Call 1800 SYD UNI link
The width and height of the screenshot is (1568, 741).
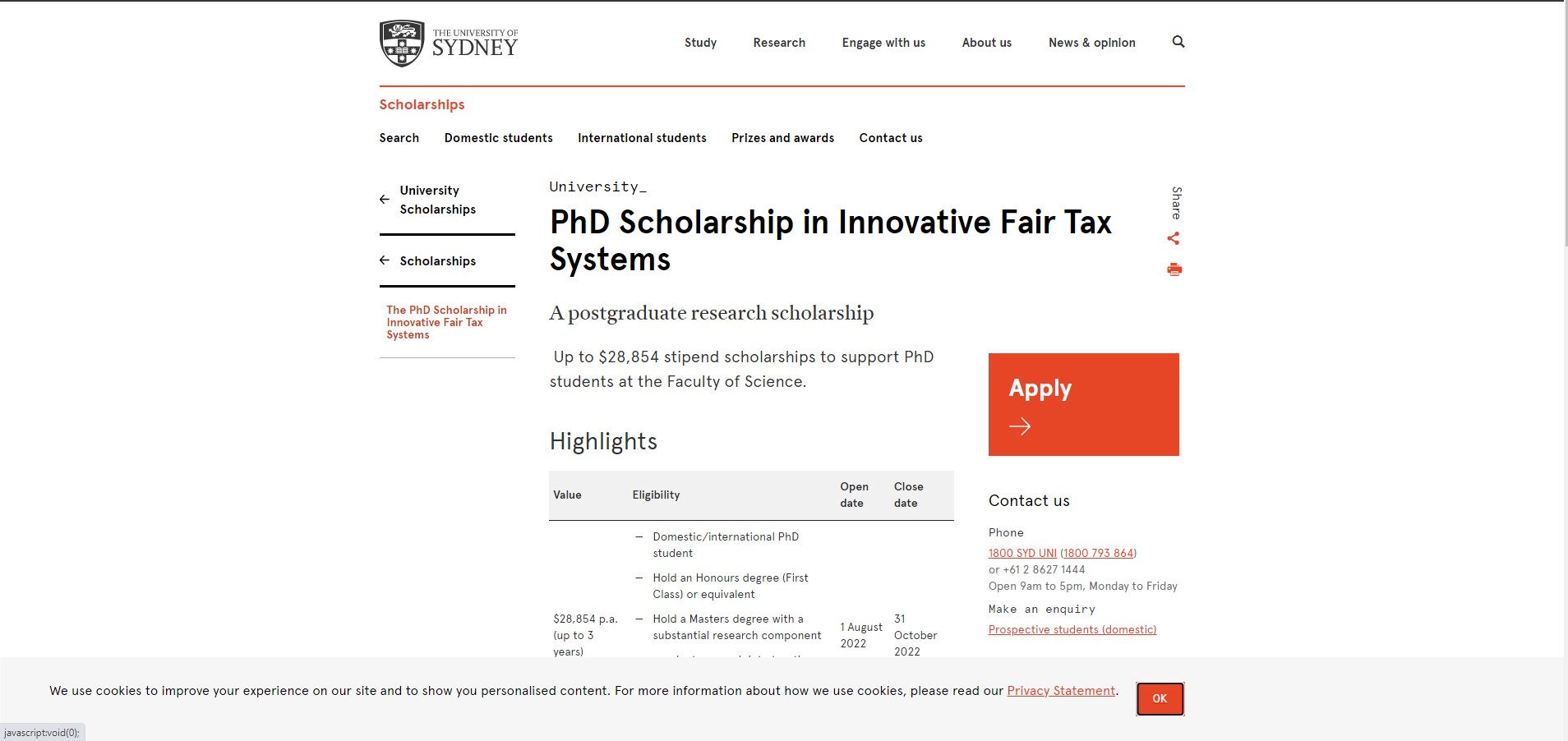1022,553
